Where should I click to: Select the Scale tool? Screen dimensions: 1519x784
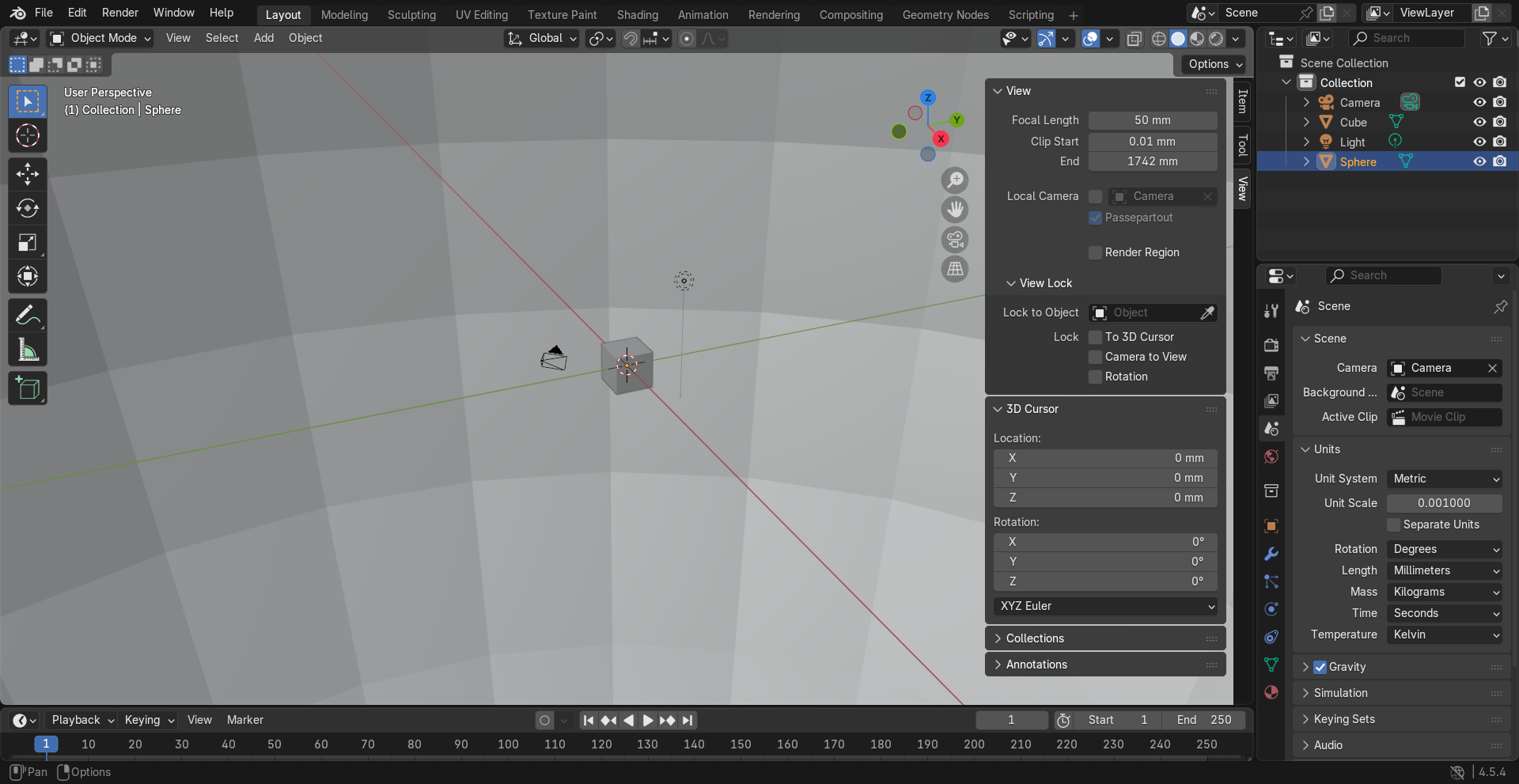click(x=28, y=242)
